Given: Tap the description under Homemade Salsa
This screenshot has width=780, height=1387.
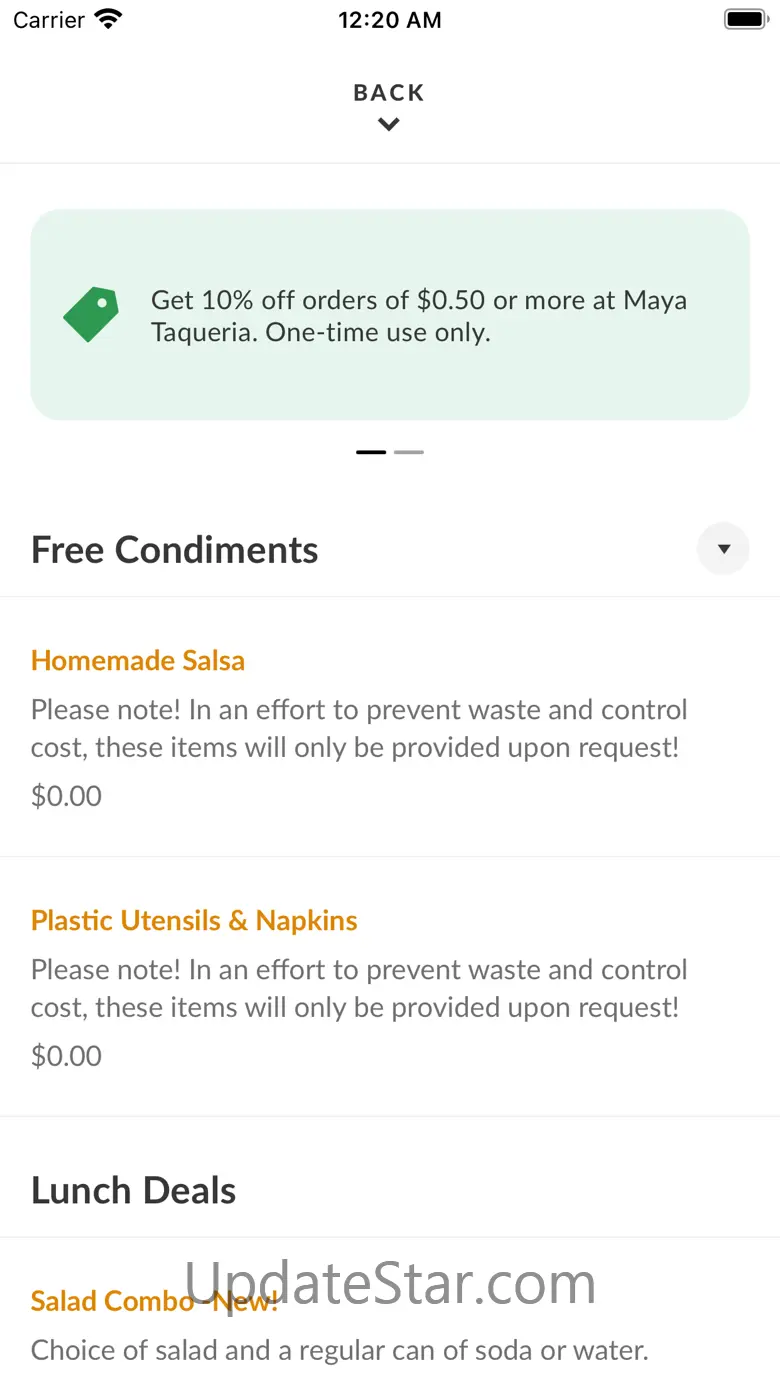Looking at the screenshot, I should coord(359,729).
